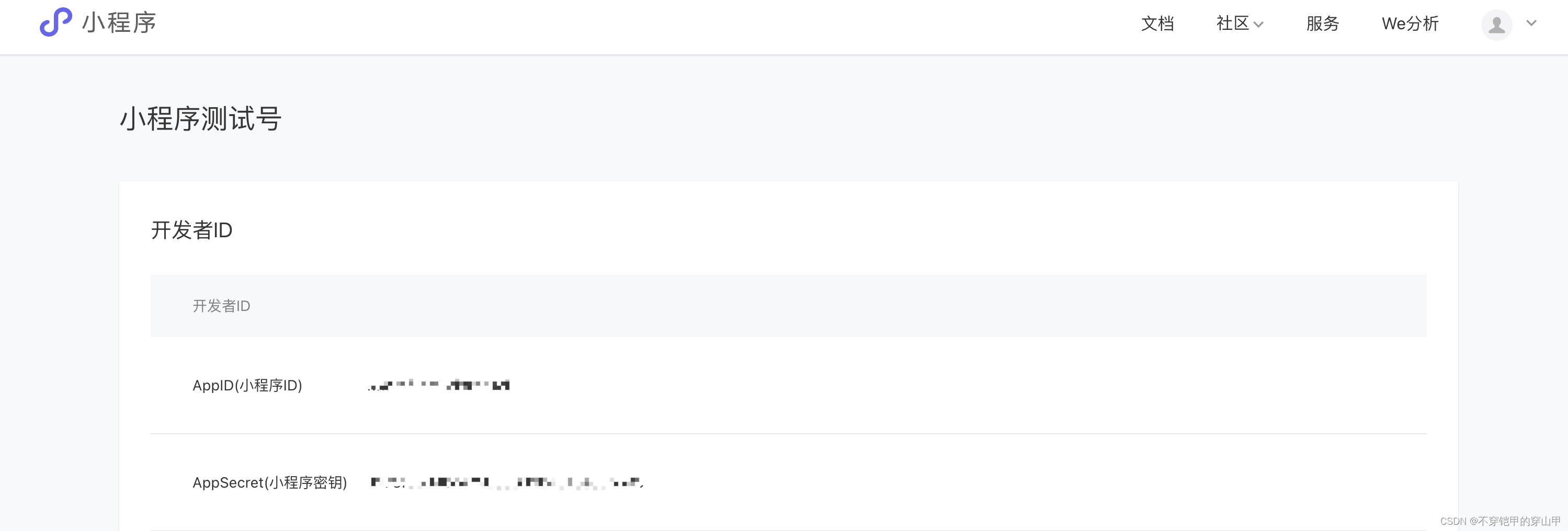Open the 文档 menu item
The width and height of the screenshot is (1568, 531).
click(1158, 24)
